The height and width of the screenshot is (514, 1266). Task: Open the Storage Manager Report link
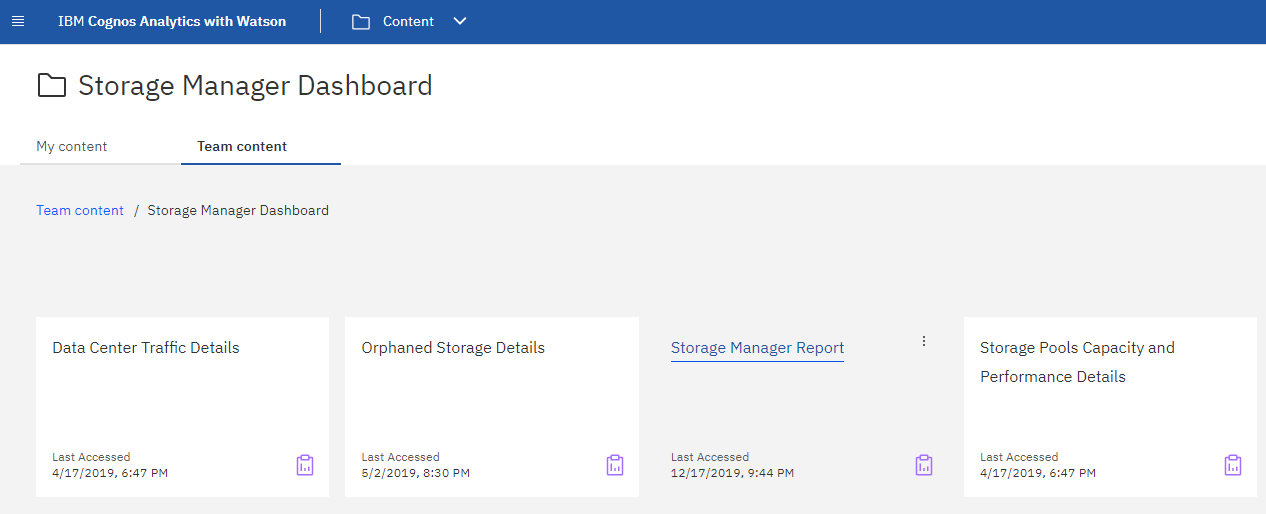tap(757, 348)
